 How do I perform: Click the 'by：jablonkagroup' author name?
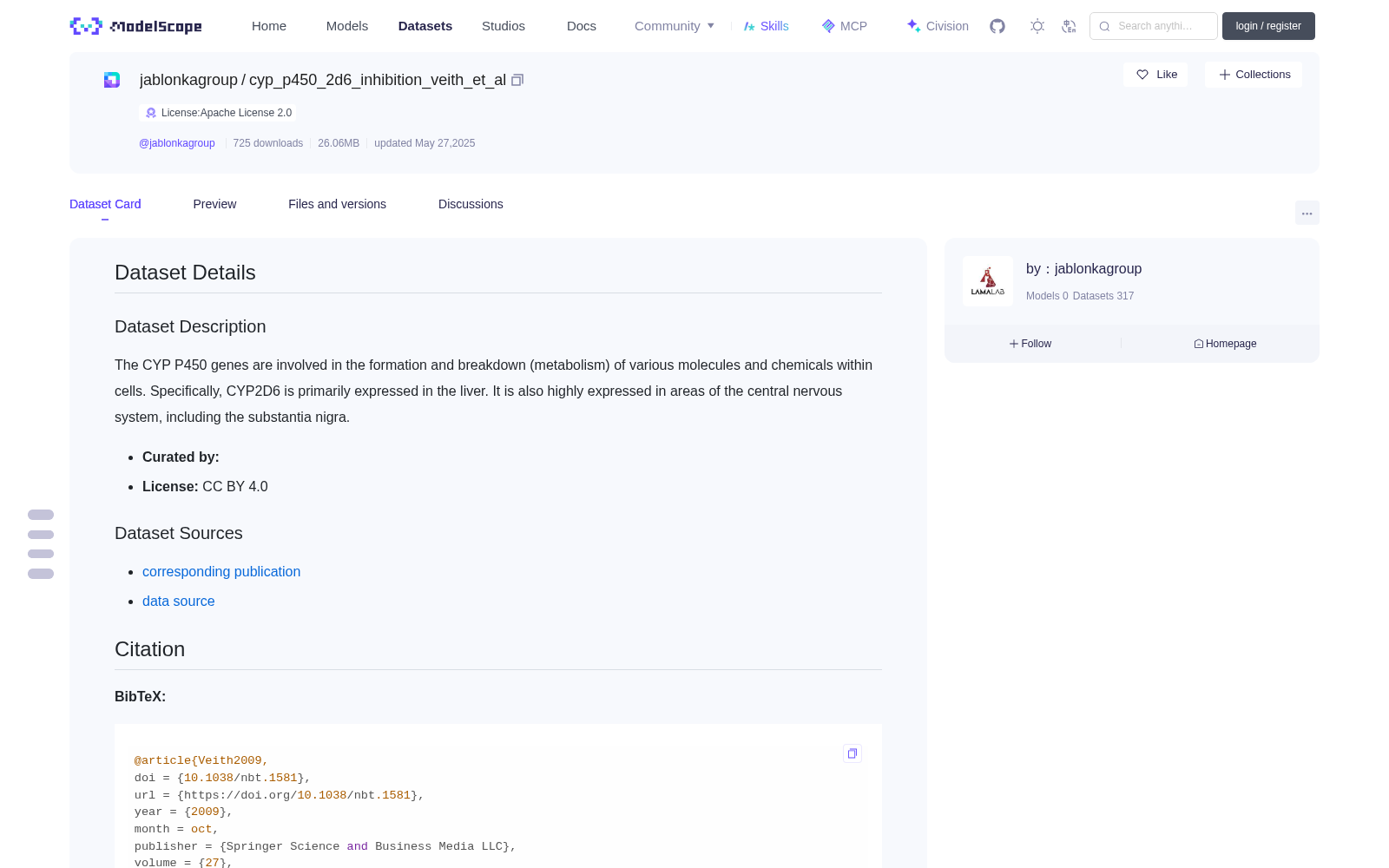[1084, 269]
